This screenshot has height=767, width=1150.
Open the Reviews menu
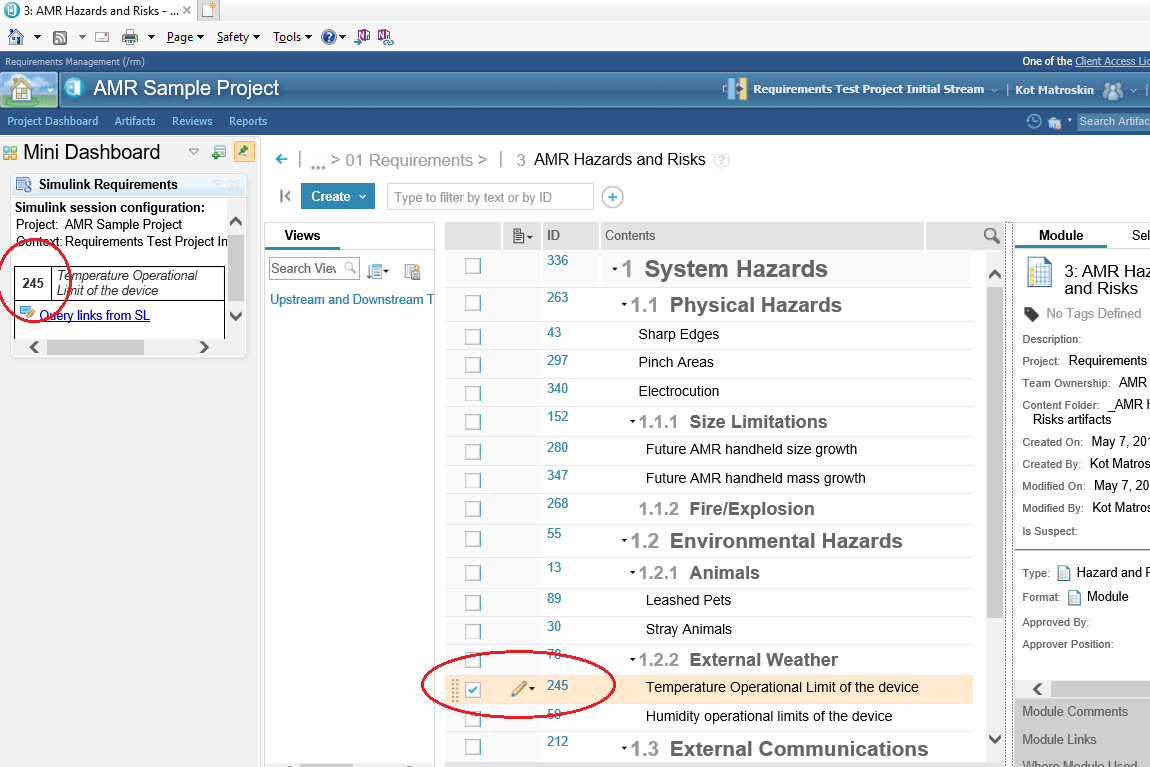click(x=192, y=121)
